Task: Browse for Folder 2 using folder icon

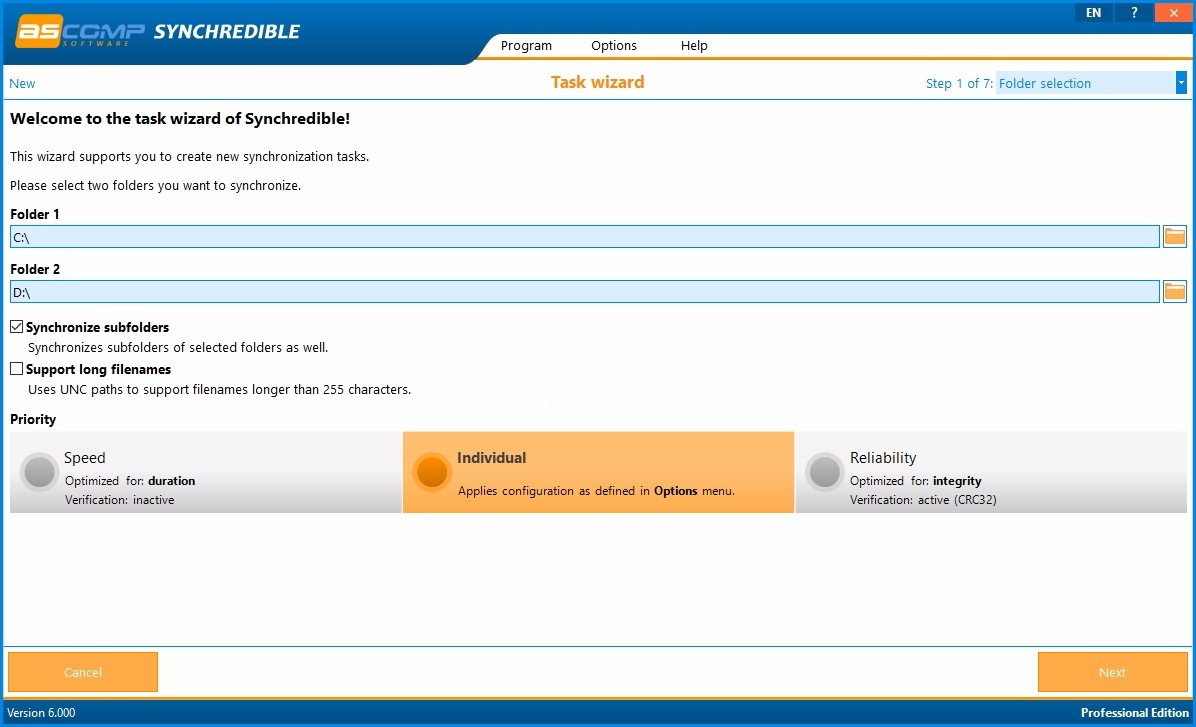Action: click(x=1175, y=291)
